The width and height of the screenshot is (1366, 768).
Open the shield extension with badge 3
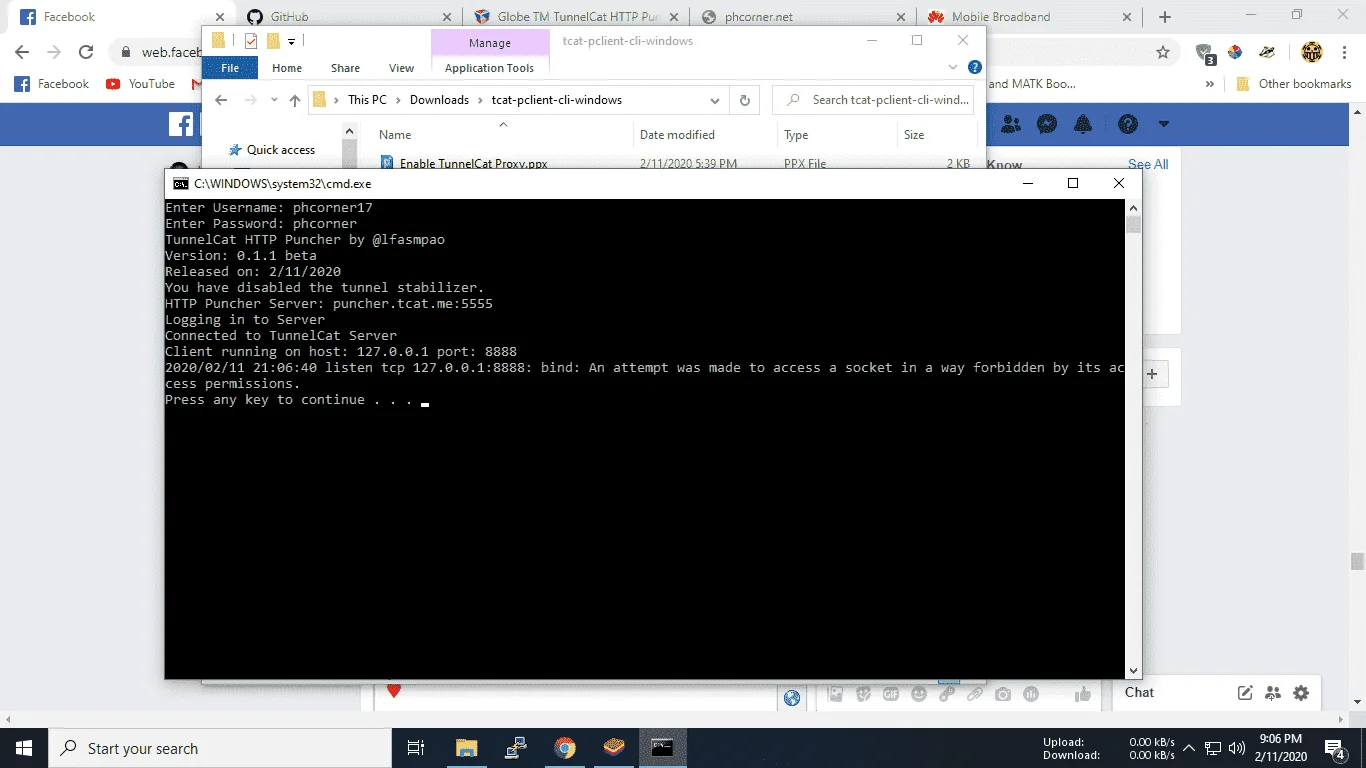tap(1206, 53)
